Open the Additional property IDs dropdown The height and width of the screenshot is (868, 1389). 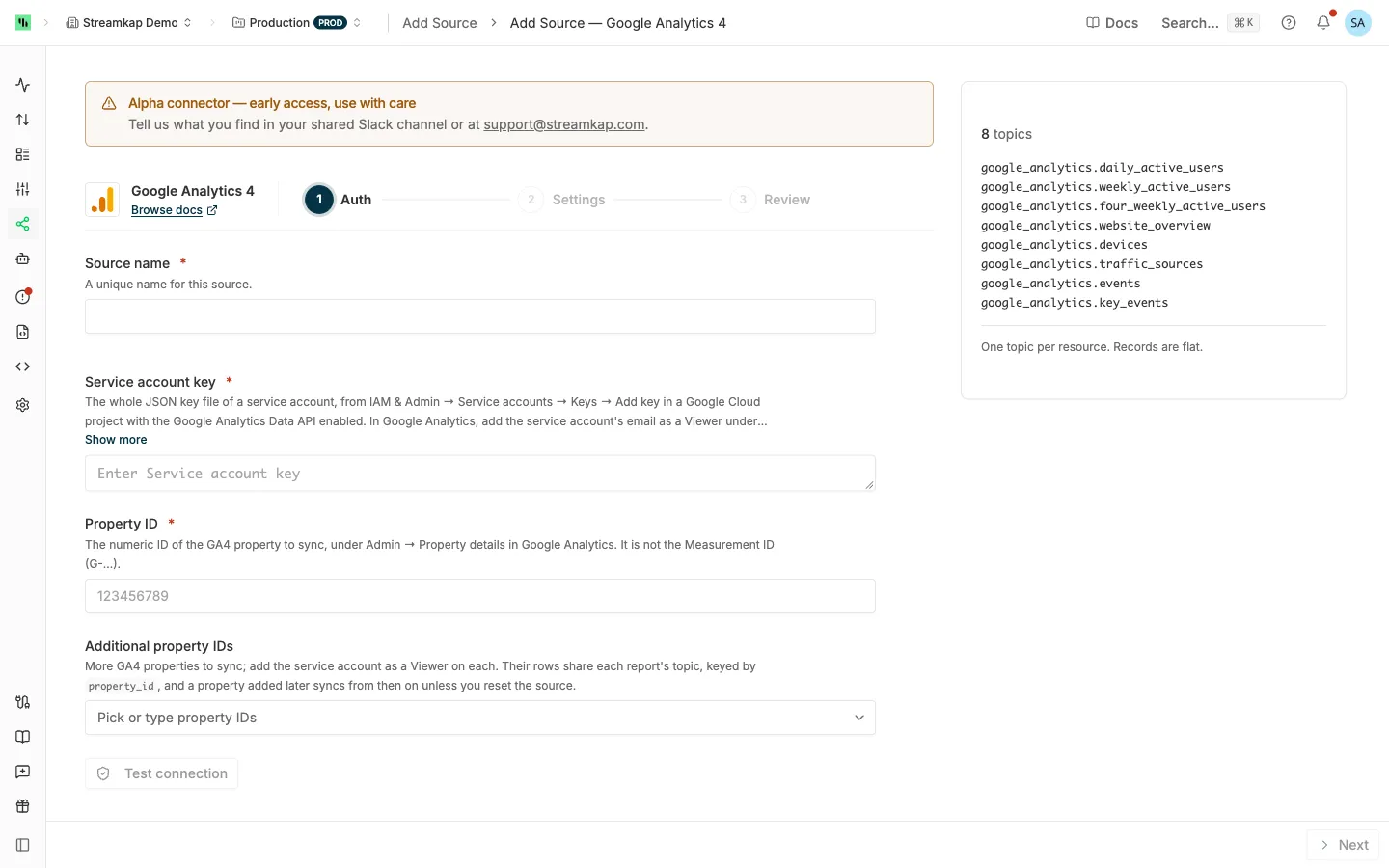(x=480, y=718)
